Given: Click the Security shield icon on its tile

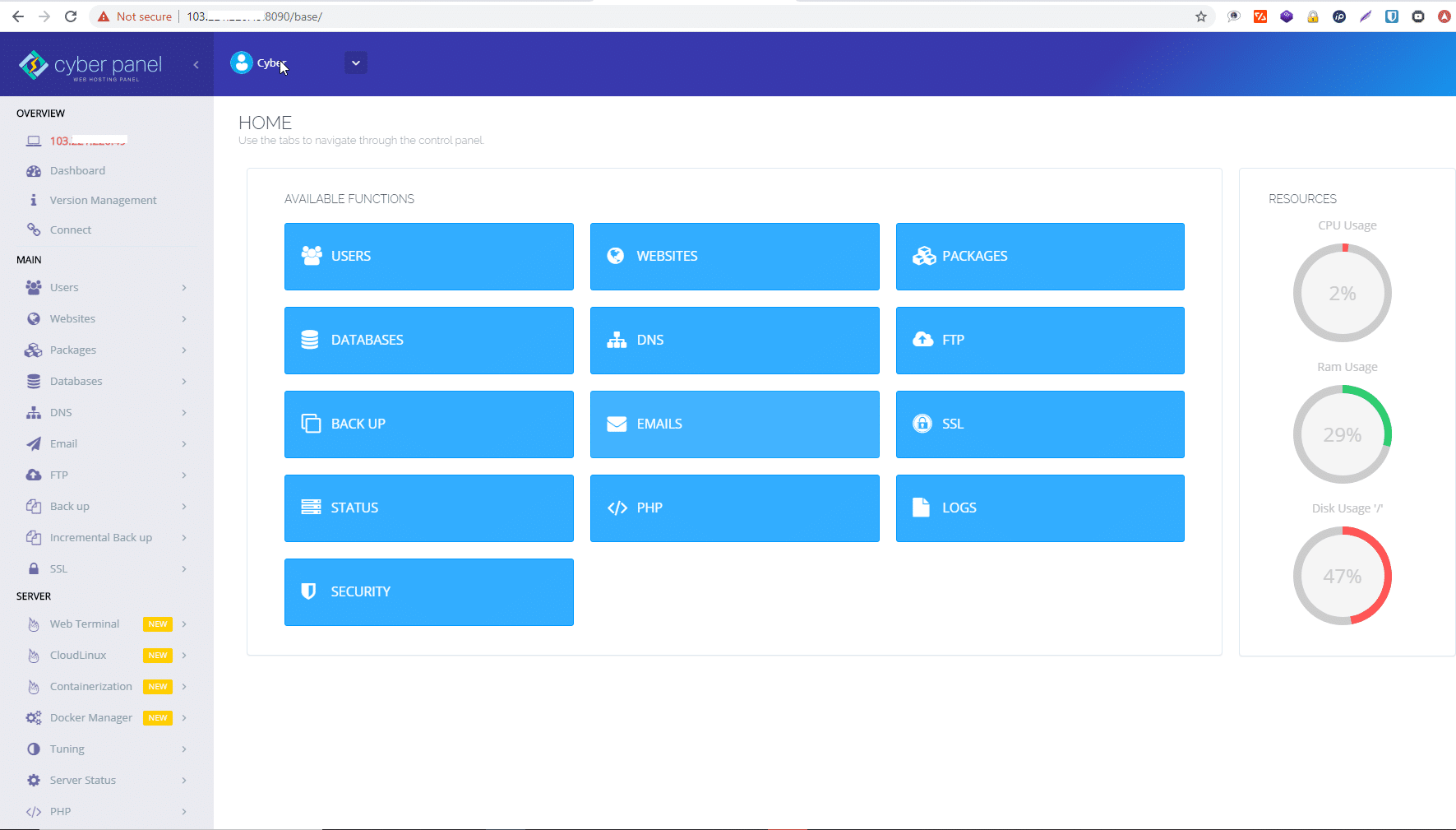Looking at the screenshot, I should [308, 591].
